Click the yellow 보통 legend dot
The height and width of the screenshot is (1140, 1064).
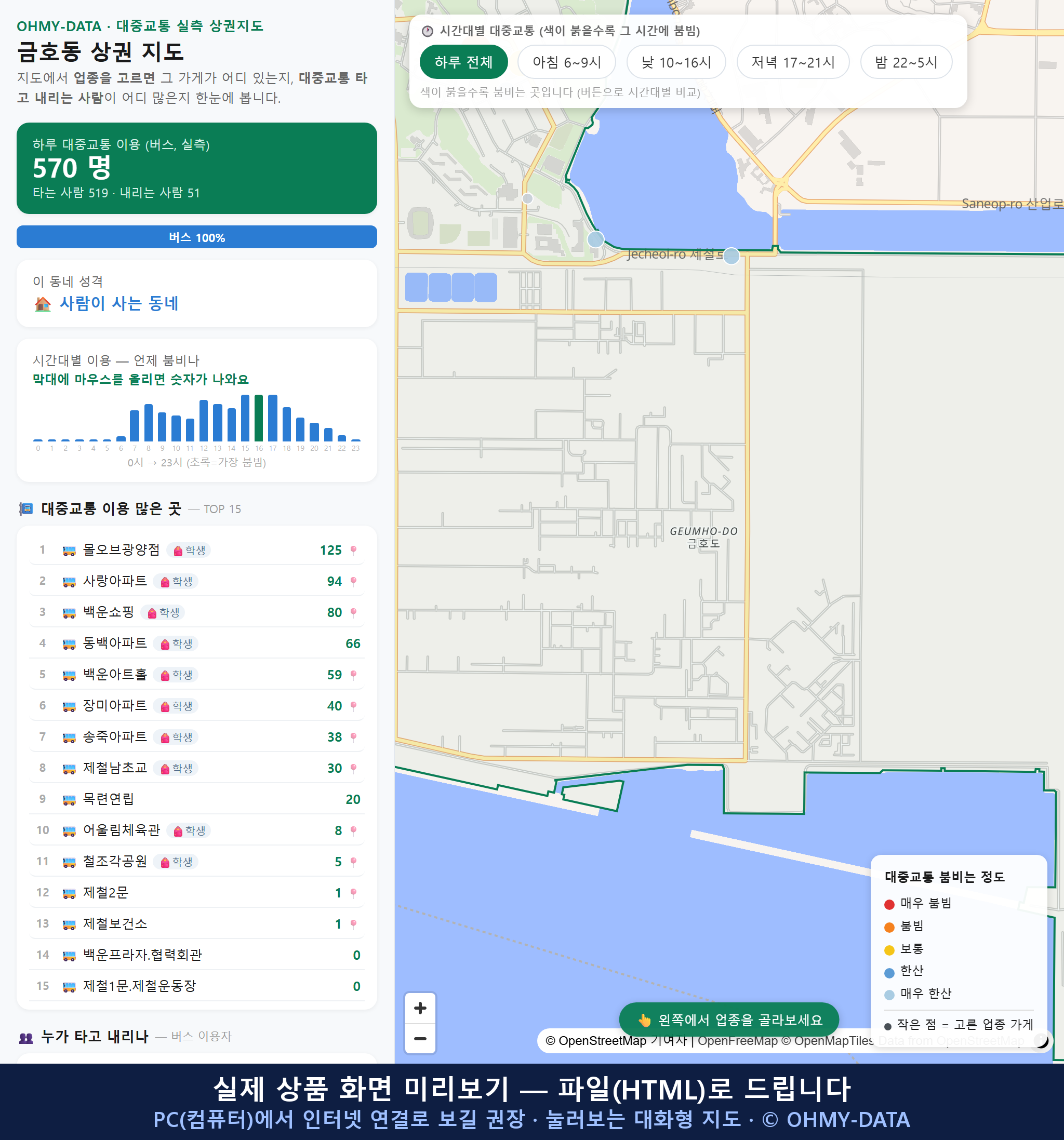(x=889, y=950)
